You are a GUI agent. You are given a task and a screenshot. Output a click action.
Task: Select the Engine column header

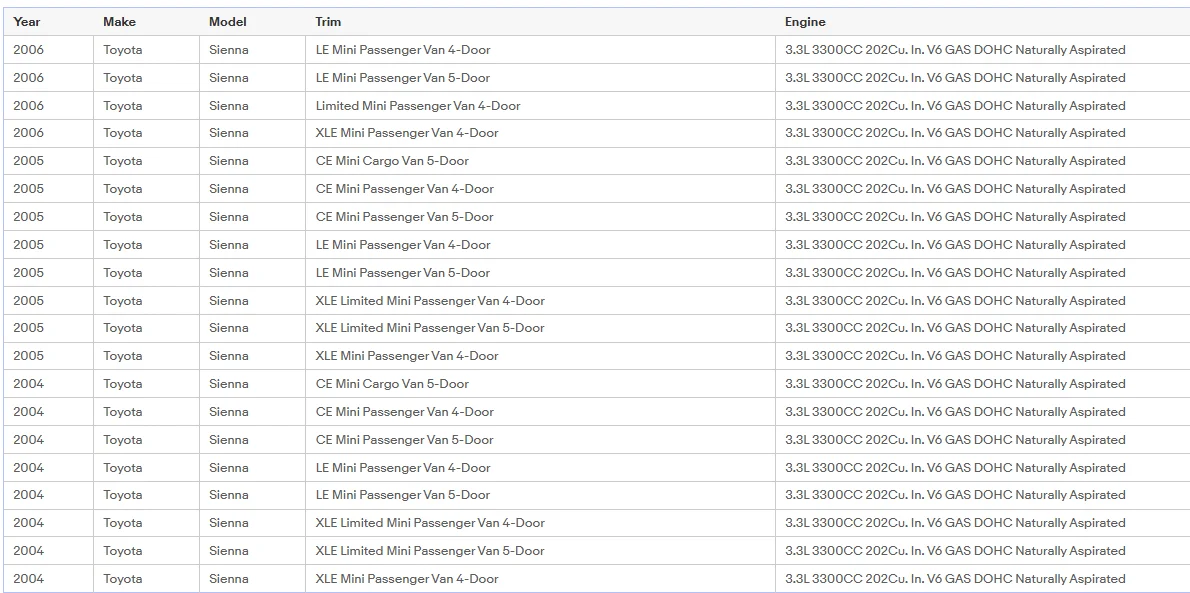pyautogui.click(x=805, y=22)
